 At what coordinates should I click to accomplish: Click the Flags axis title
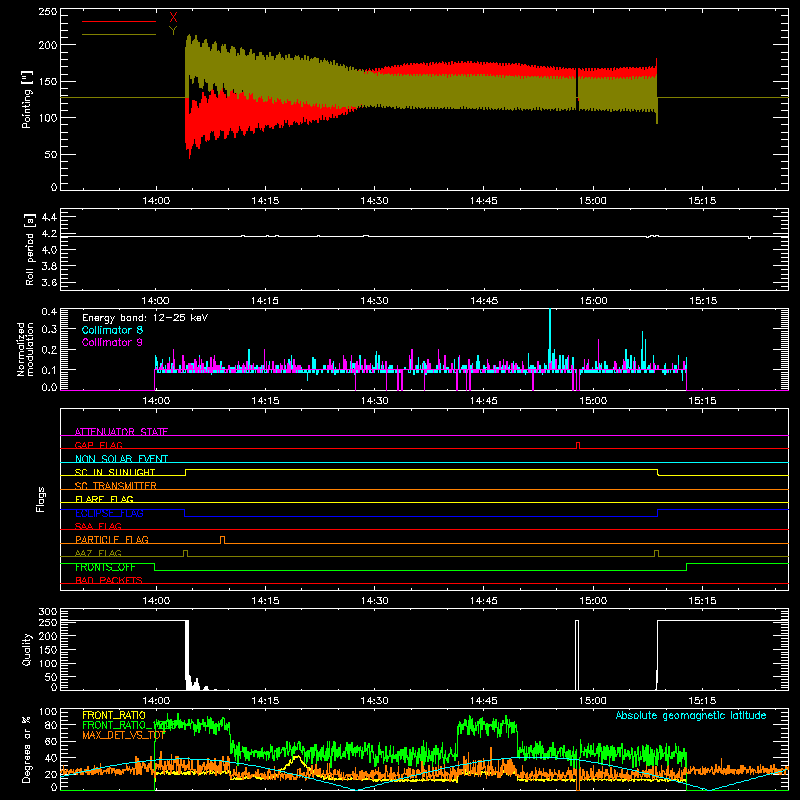click(x=41, y=499)
